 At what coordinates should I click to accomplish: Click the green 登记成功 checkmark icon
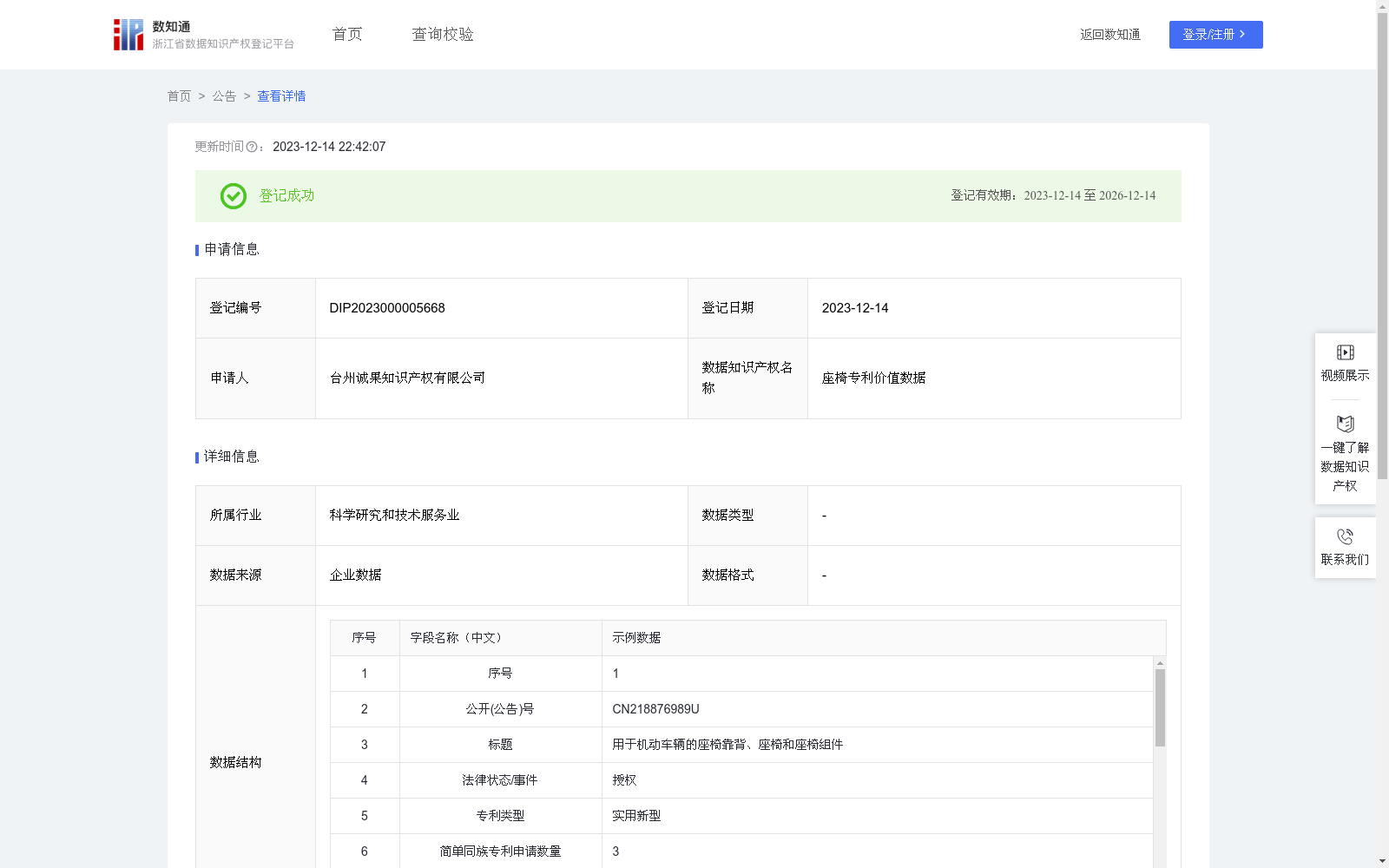[x=233, y=196]
